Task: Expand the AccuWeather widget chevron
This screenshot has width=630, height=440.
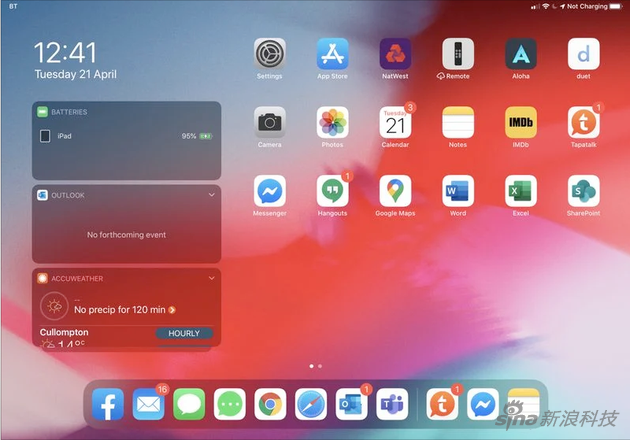Action: click(x=211, y=278)
